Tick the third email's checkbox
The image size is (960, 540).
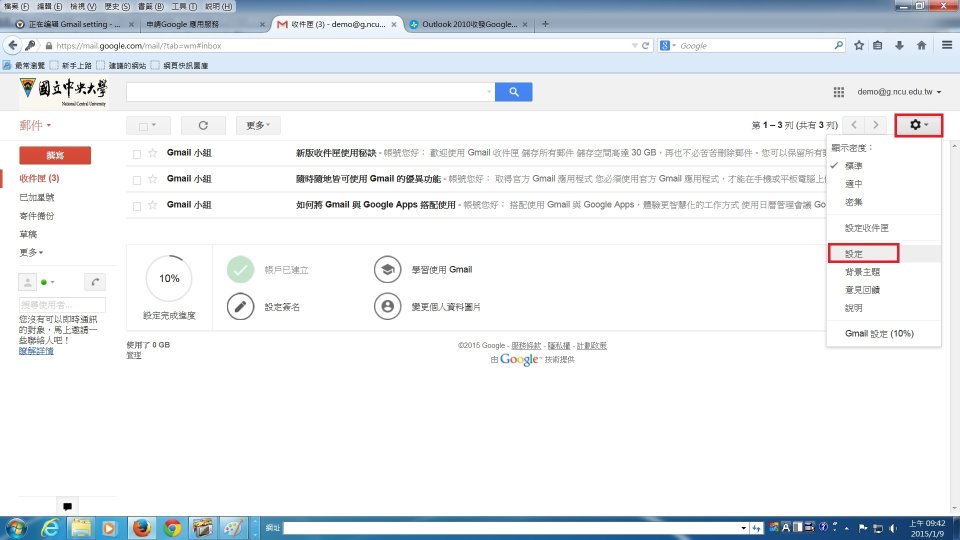[137, 205]
